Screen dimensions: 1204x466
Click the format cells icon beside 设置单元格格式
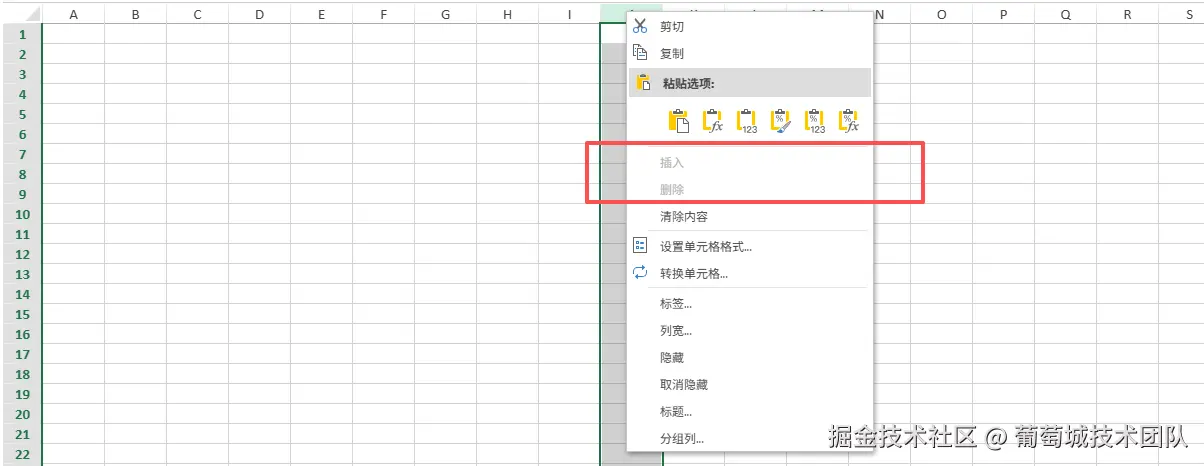click(x=640, y=245)
